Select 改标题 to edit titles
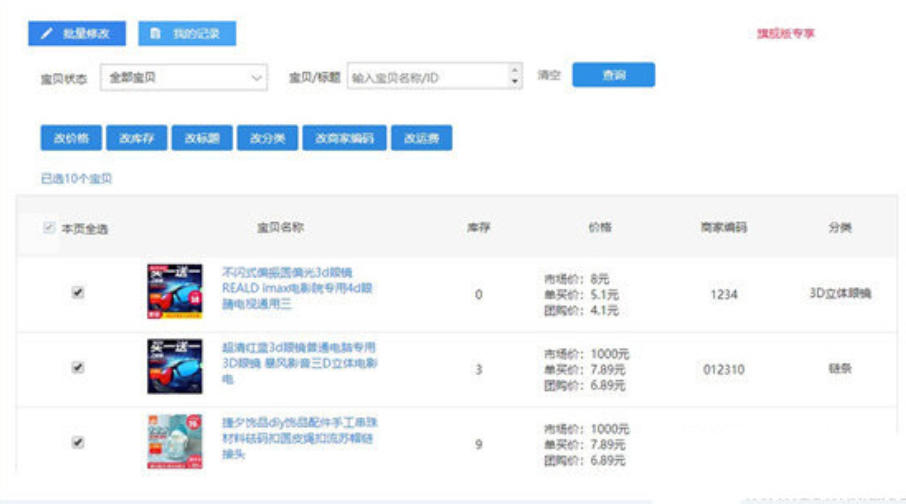The height and width of the screenshot is (504, 906). 201,139
